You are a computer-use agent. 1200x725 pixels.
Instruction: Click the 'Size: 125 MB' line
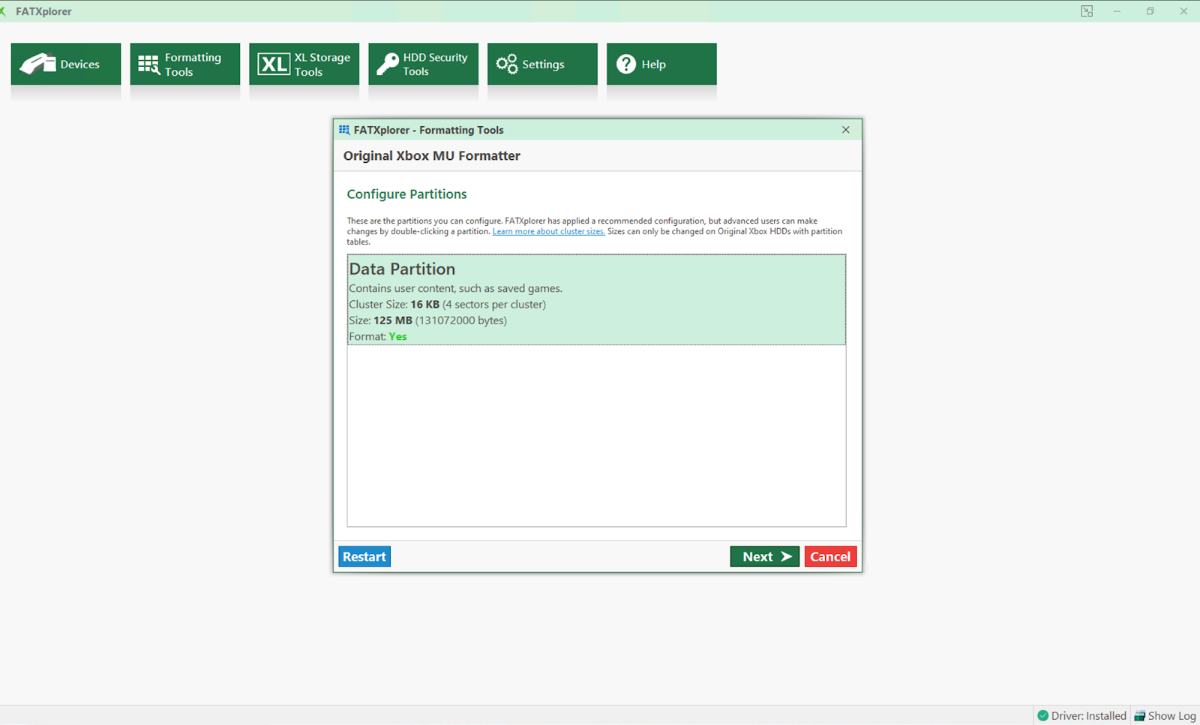pyautogui.click(x=428, y=320)
